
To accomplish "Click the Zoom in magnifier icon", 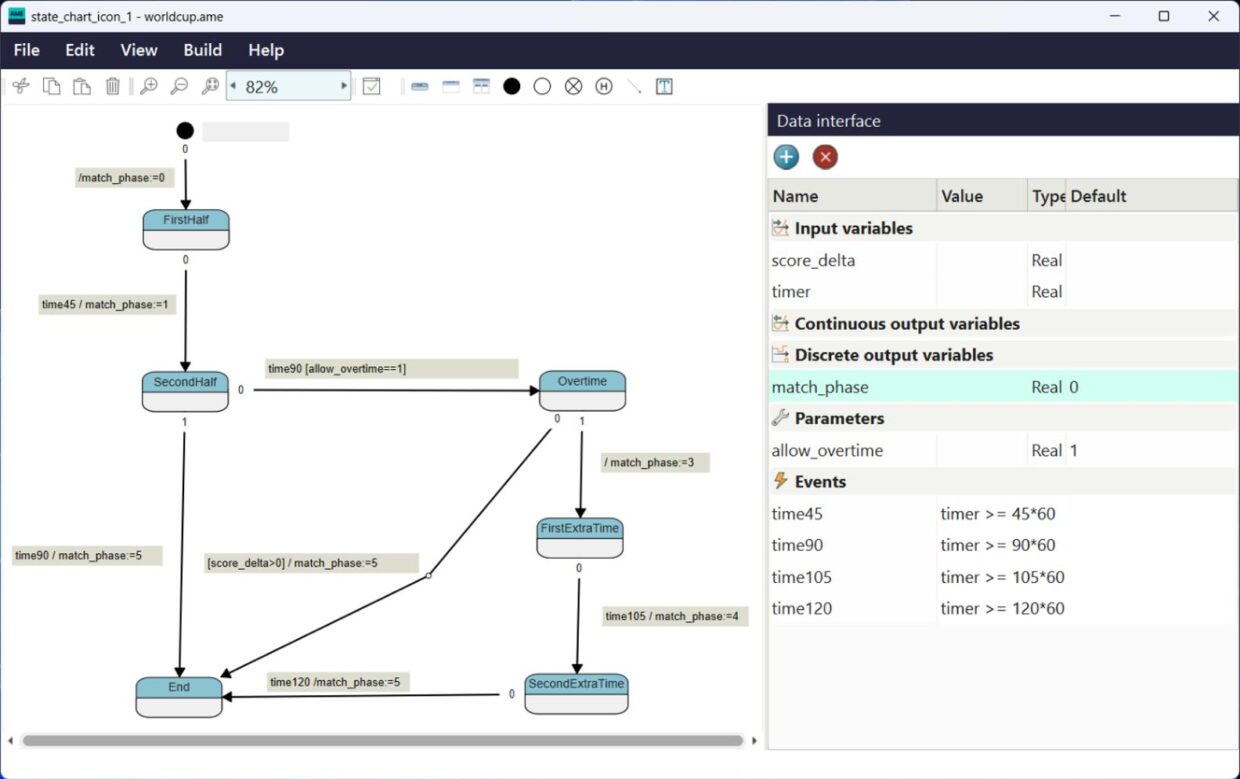I will [x=149, y=87].
